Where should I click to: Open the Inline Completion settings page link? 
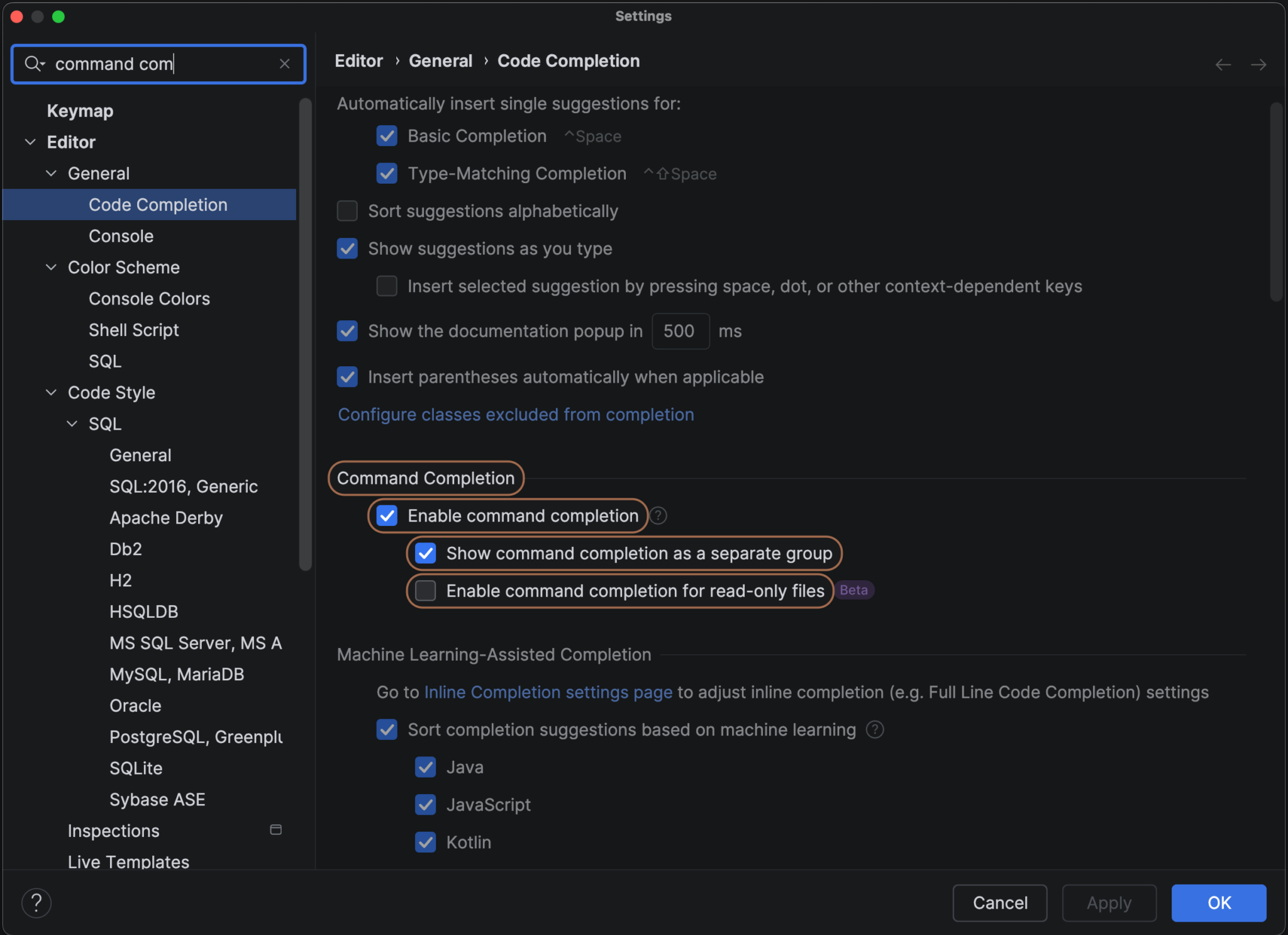click(x=548, y=692)
